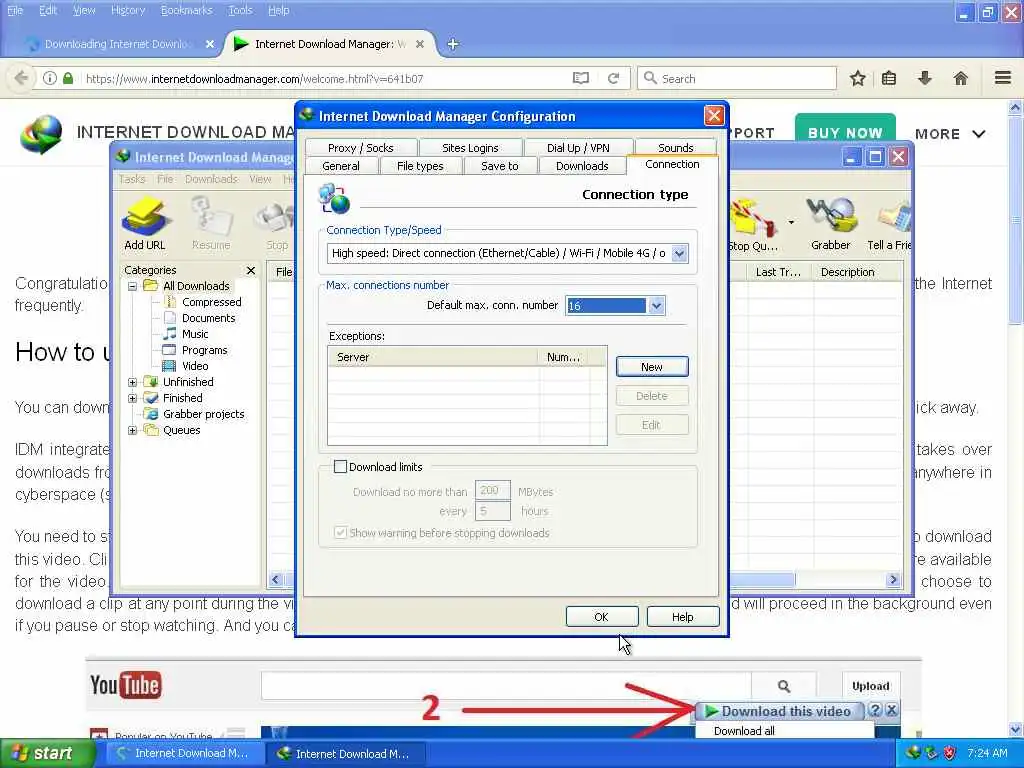The image size is (1024, 768).
Task: Click the page reload icon in address bar
Action: [x=613, y=78]
